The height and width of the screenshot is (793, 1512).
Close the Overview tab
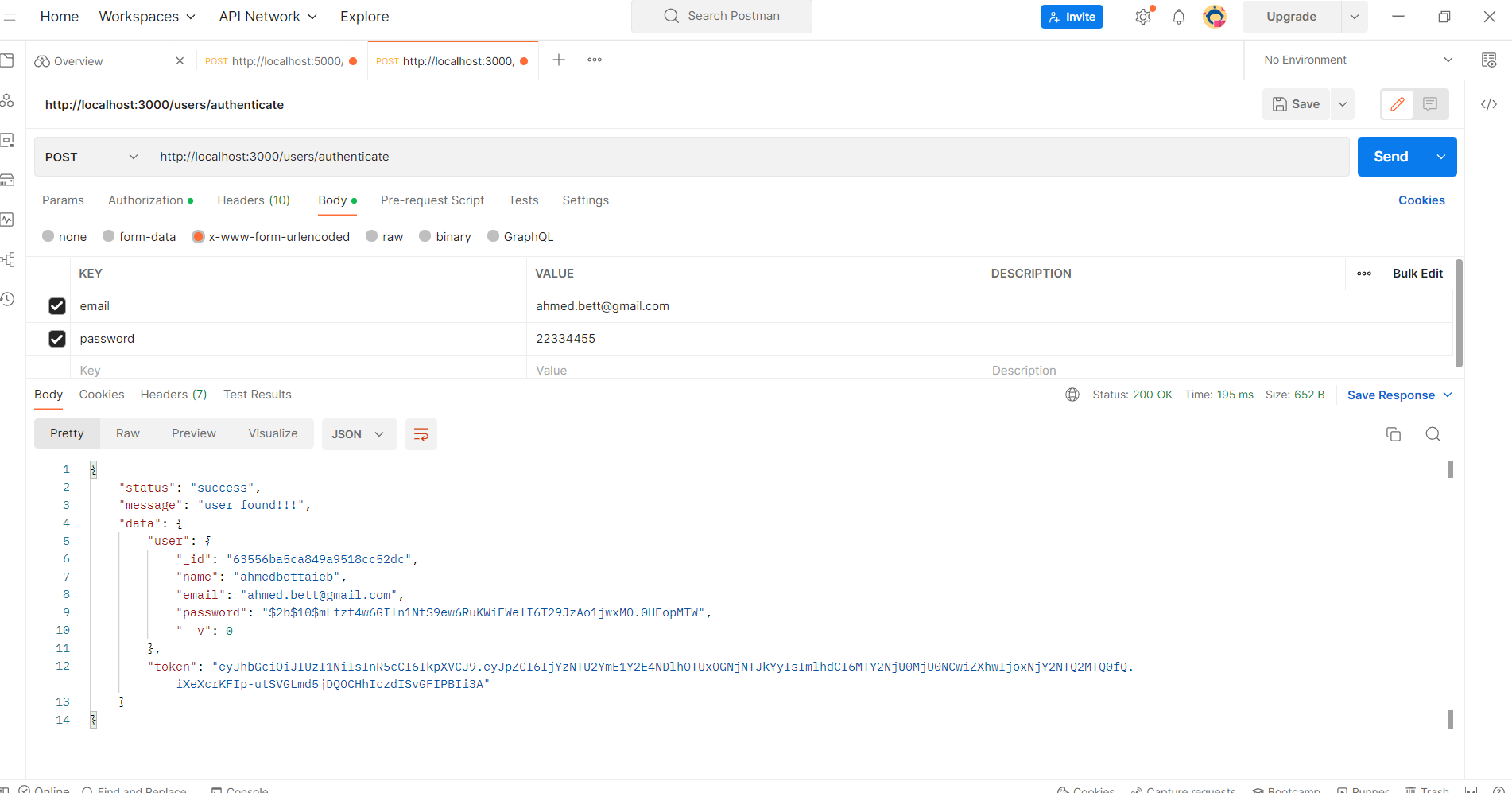click(180, 60)
